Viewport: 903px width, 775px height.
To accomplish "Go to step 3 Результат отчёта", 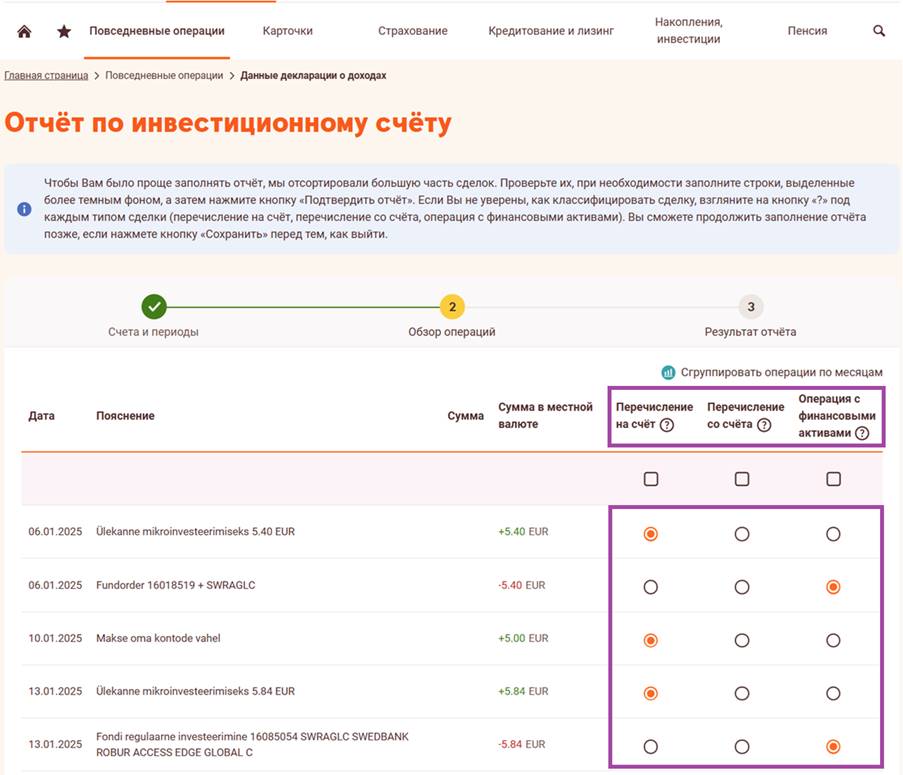I will coord(751,307).
